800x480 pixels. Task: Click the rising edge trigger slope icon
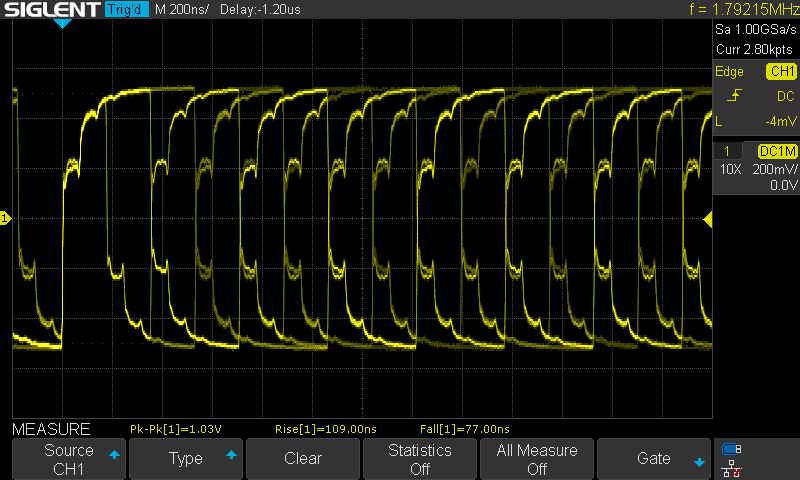735,96
